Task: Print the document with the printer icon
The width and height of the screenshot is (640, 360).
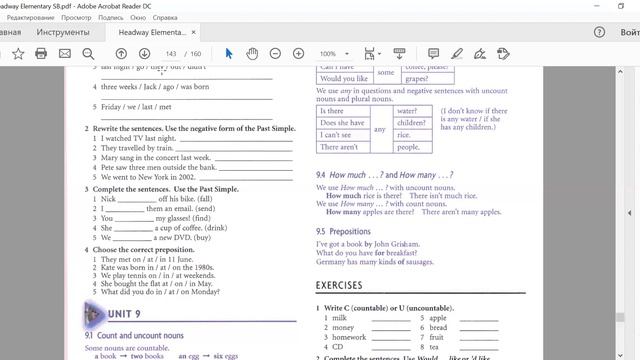Action: 41,53
